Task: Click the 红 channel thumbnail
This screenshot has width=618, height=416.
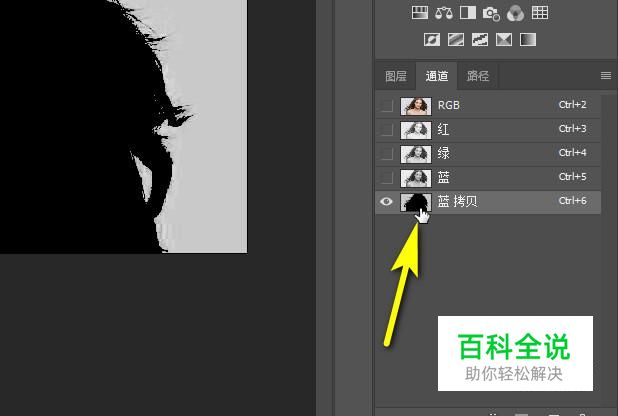Action: tap(416, 130)
